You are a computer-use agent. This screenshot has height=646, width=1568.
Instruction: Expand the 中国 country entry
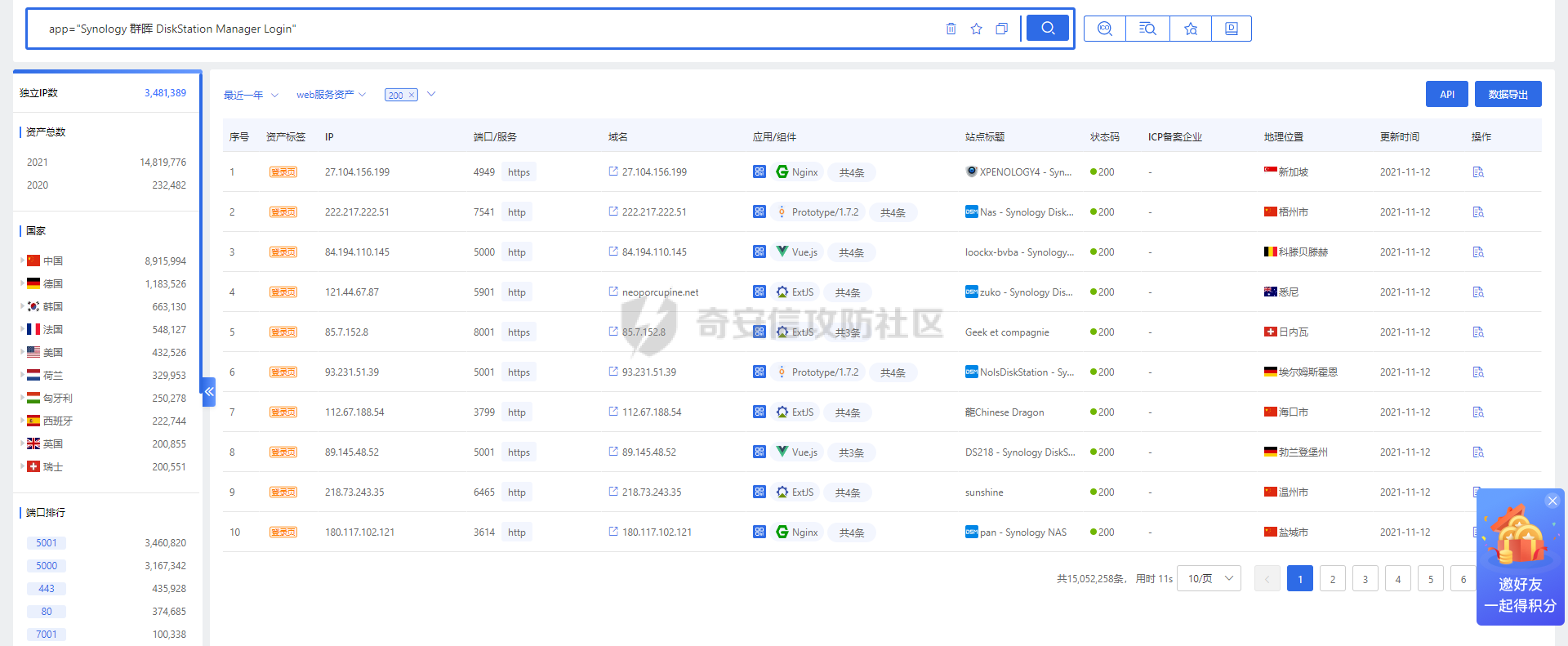point(22,261)
